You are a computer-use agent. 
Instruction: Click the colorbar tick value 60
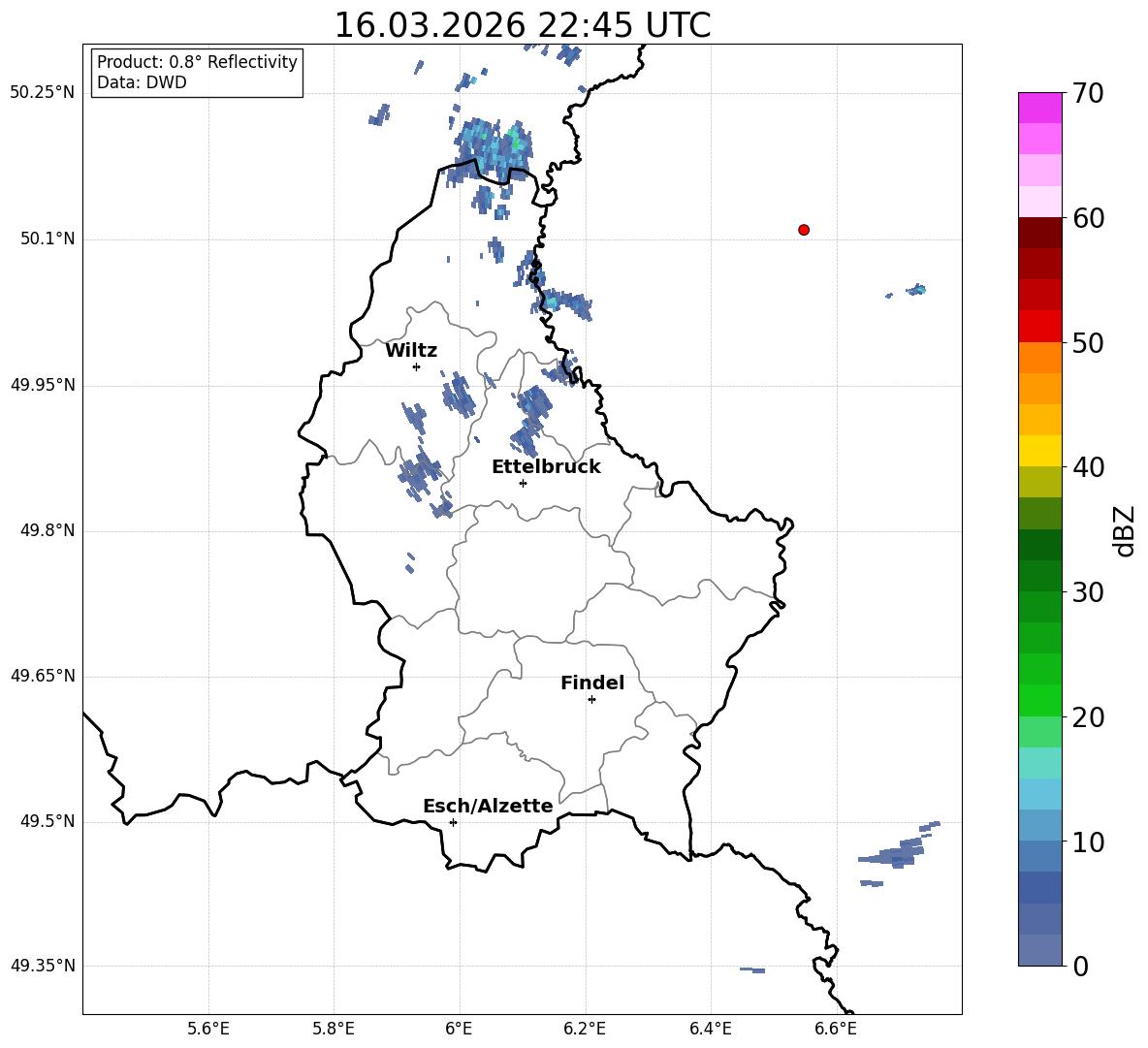tap(1088, 218)
